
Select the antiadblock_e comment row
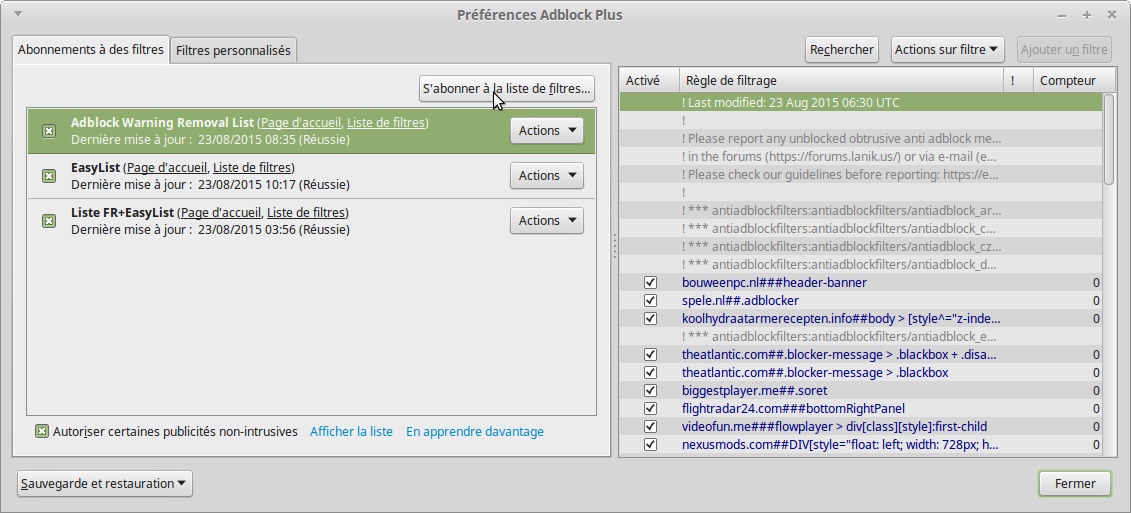pos(861,336)
